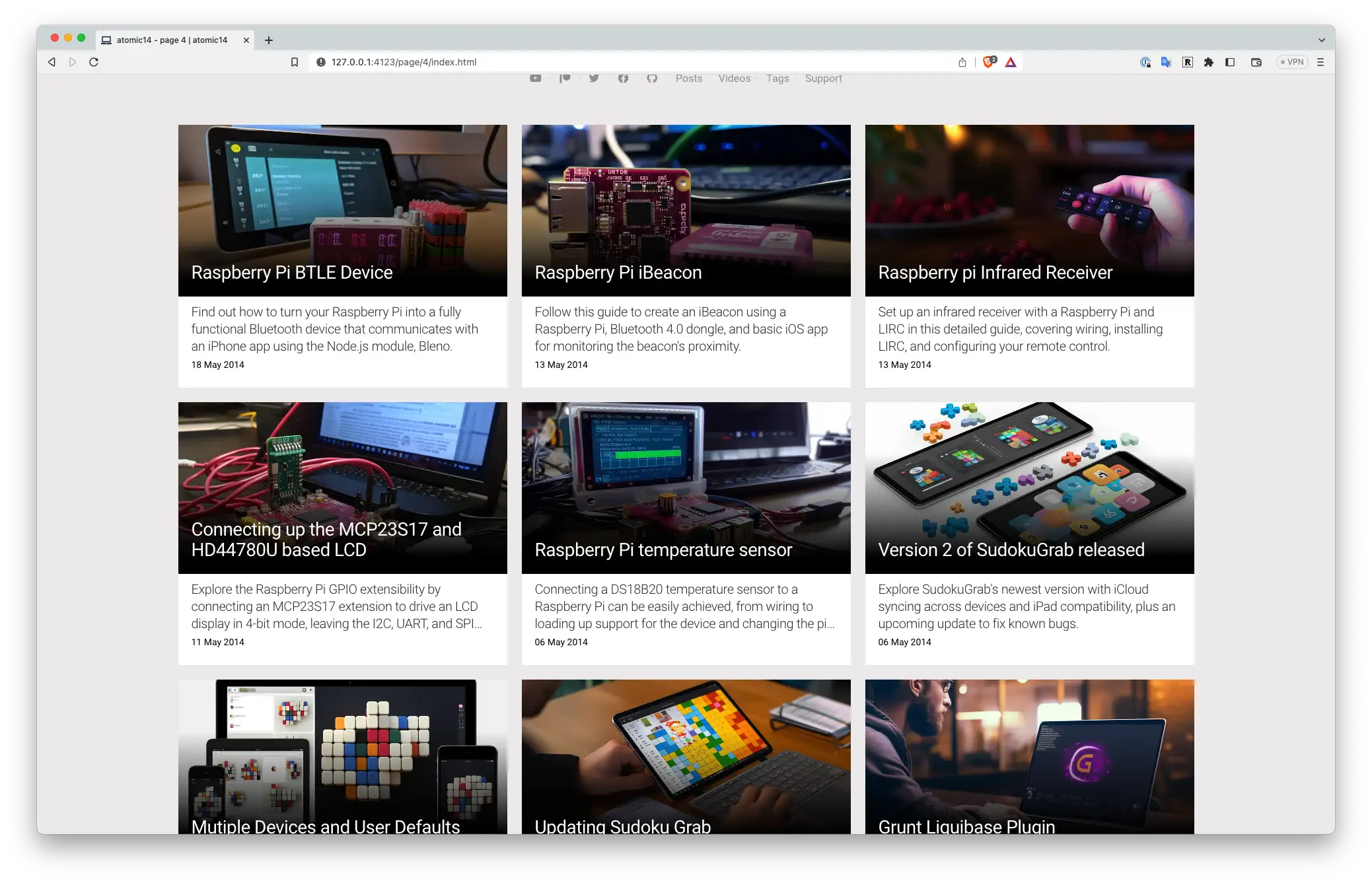Image resolution: width=1372 pixels, height=883 pixels.
Task: Open the browser extensions puzzle icon
Action: 1209,62
